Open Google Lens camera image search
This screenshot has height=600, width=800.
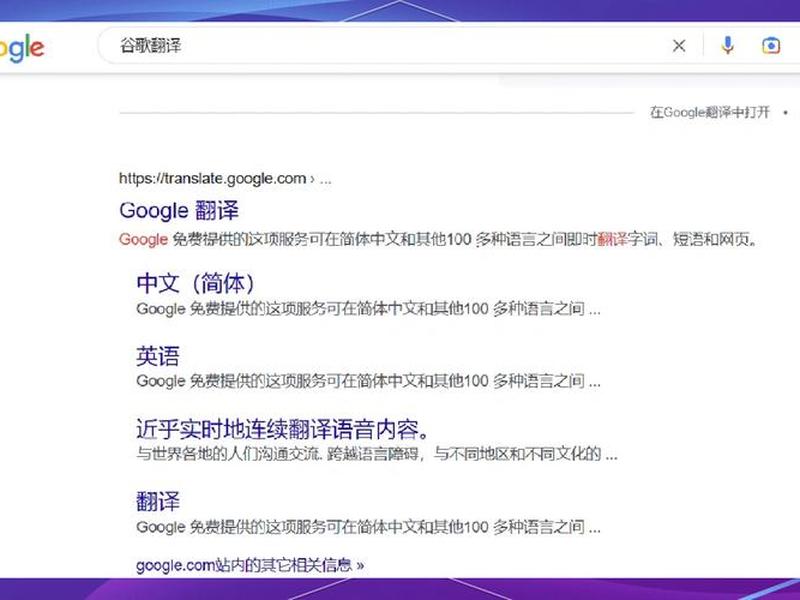point(771,45)
